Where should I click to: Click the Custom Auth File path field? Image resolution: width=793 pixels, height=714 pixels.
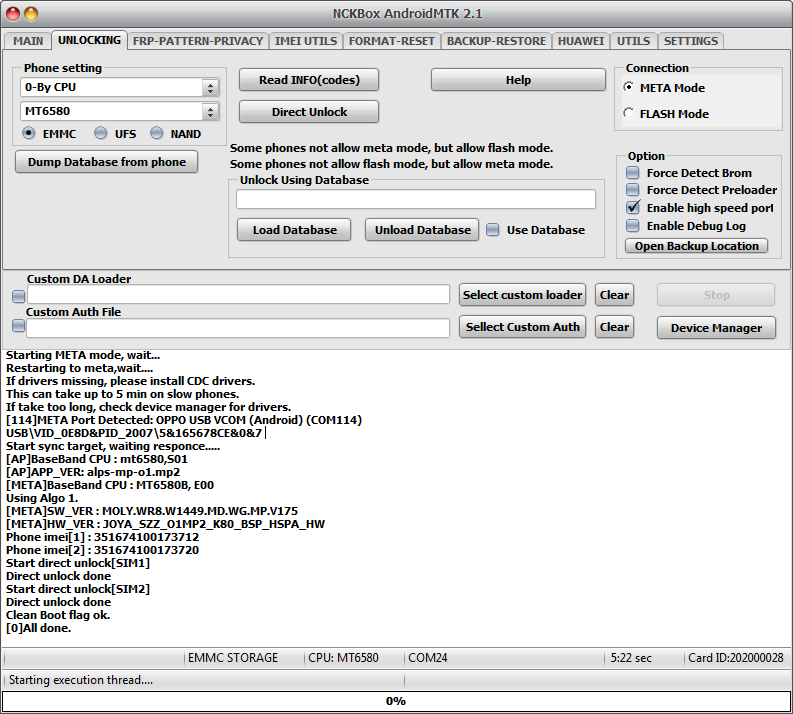pyautogui.click(x=239, y=328)
